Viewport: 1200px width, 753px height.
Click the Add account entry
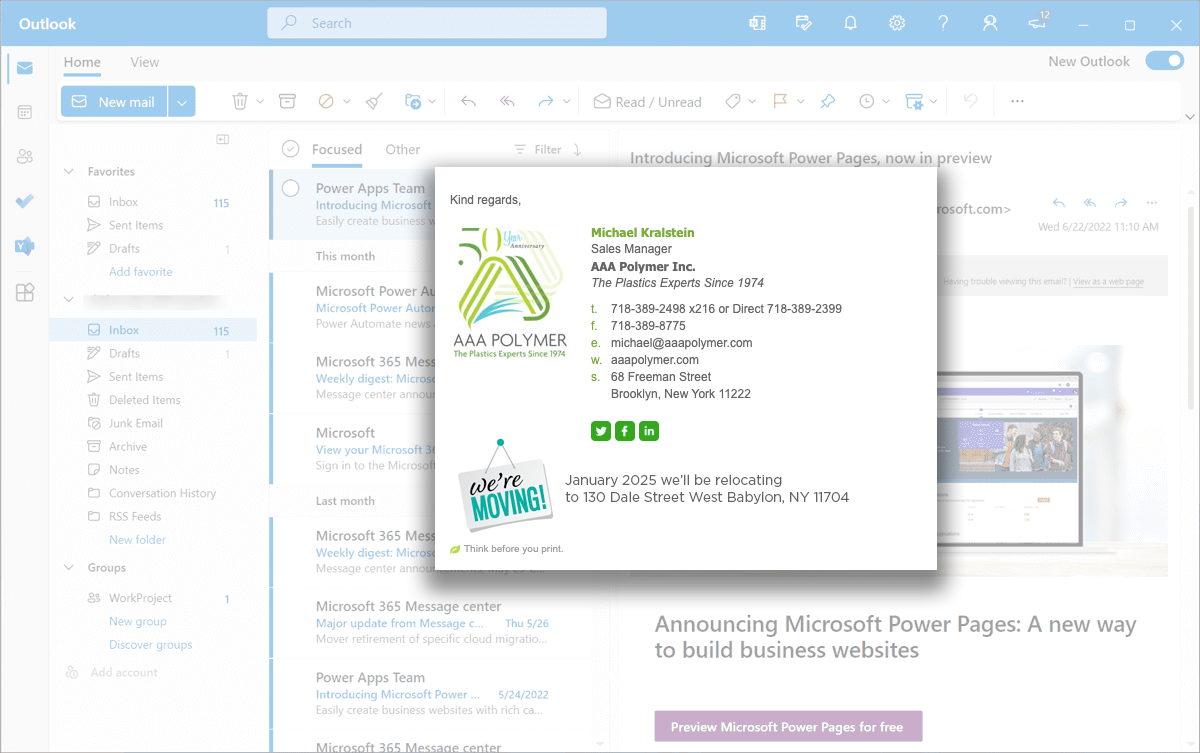tap(124, 672)
